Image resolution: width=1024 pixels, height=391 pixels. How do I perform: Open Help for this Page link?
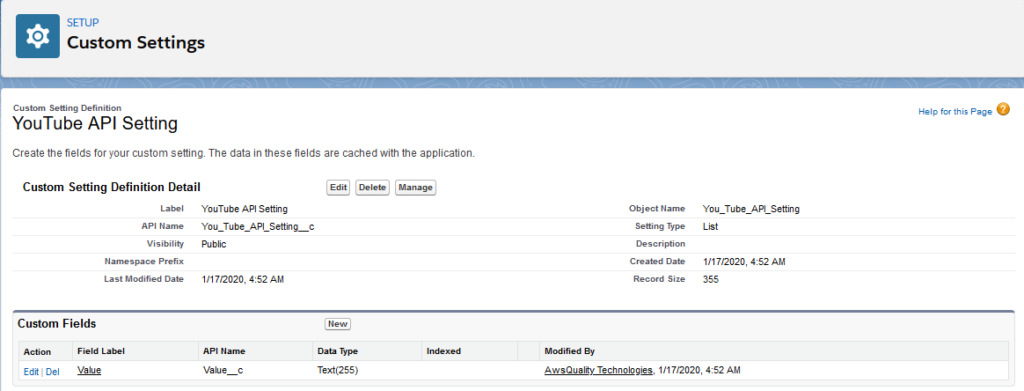955,112
